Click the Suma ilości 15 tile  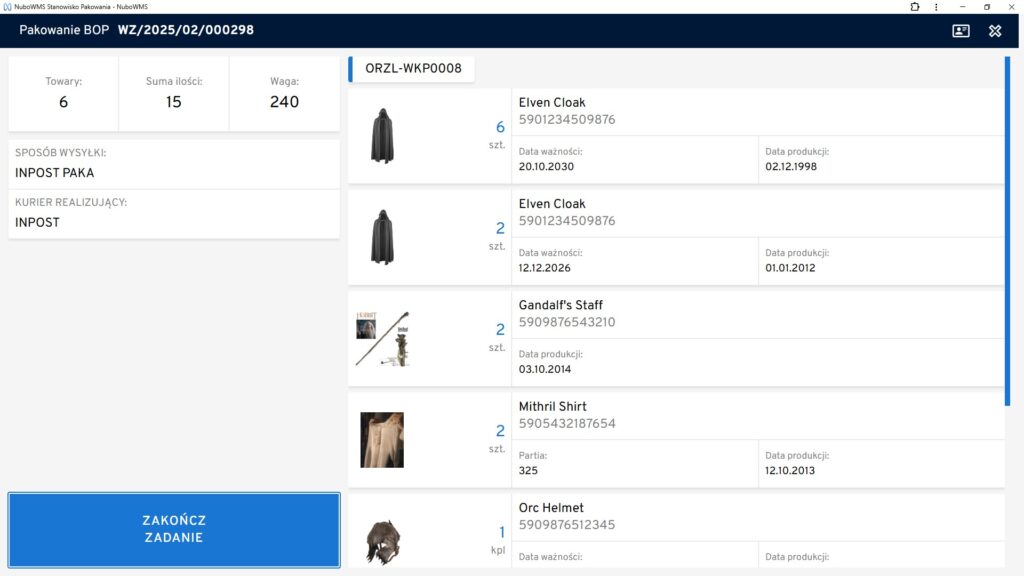(174, 94)
